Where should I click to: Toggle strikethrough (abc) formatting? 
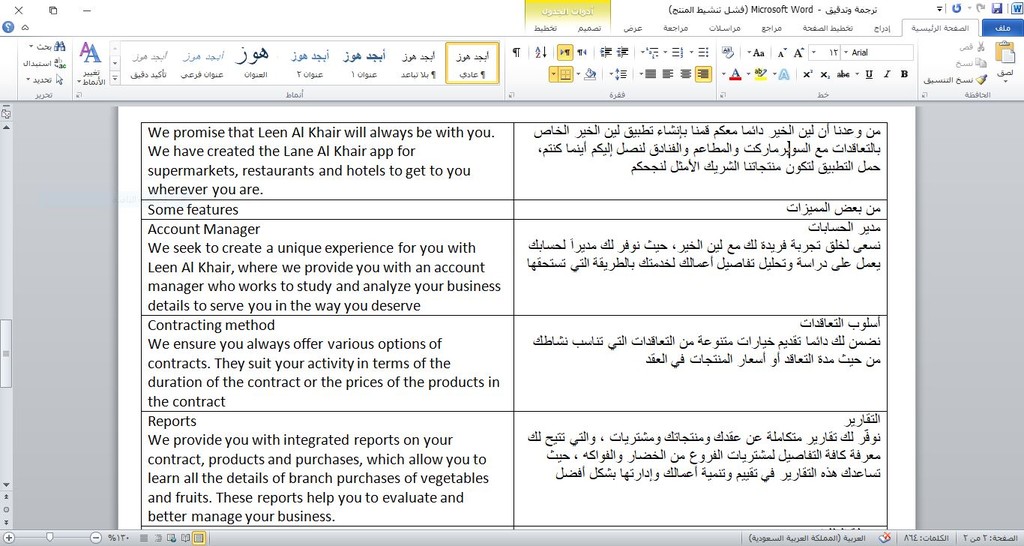pos(844,74)
